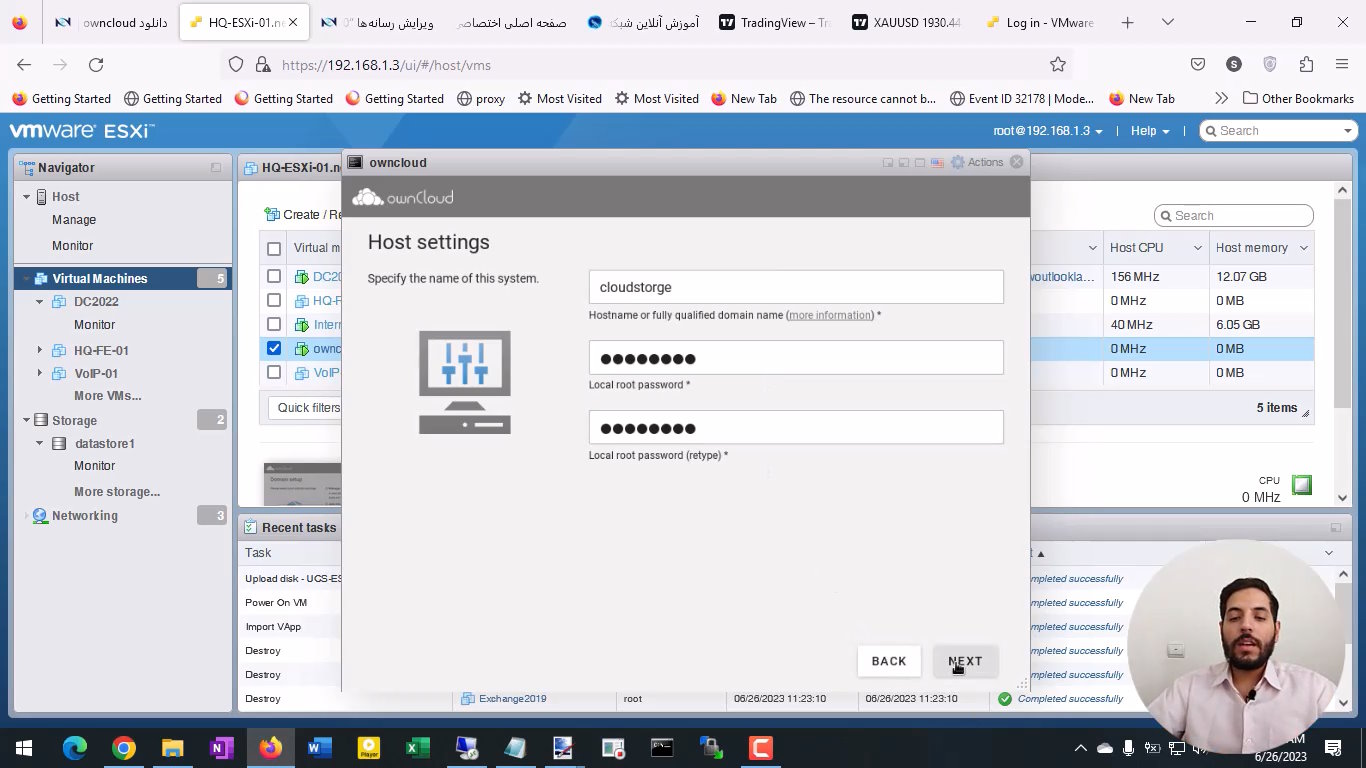Open the Firefox application hamburger menu

[1342, 64]
